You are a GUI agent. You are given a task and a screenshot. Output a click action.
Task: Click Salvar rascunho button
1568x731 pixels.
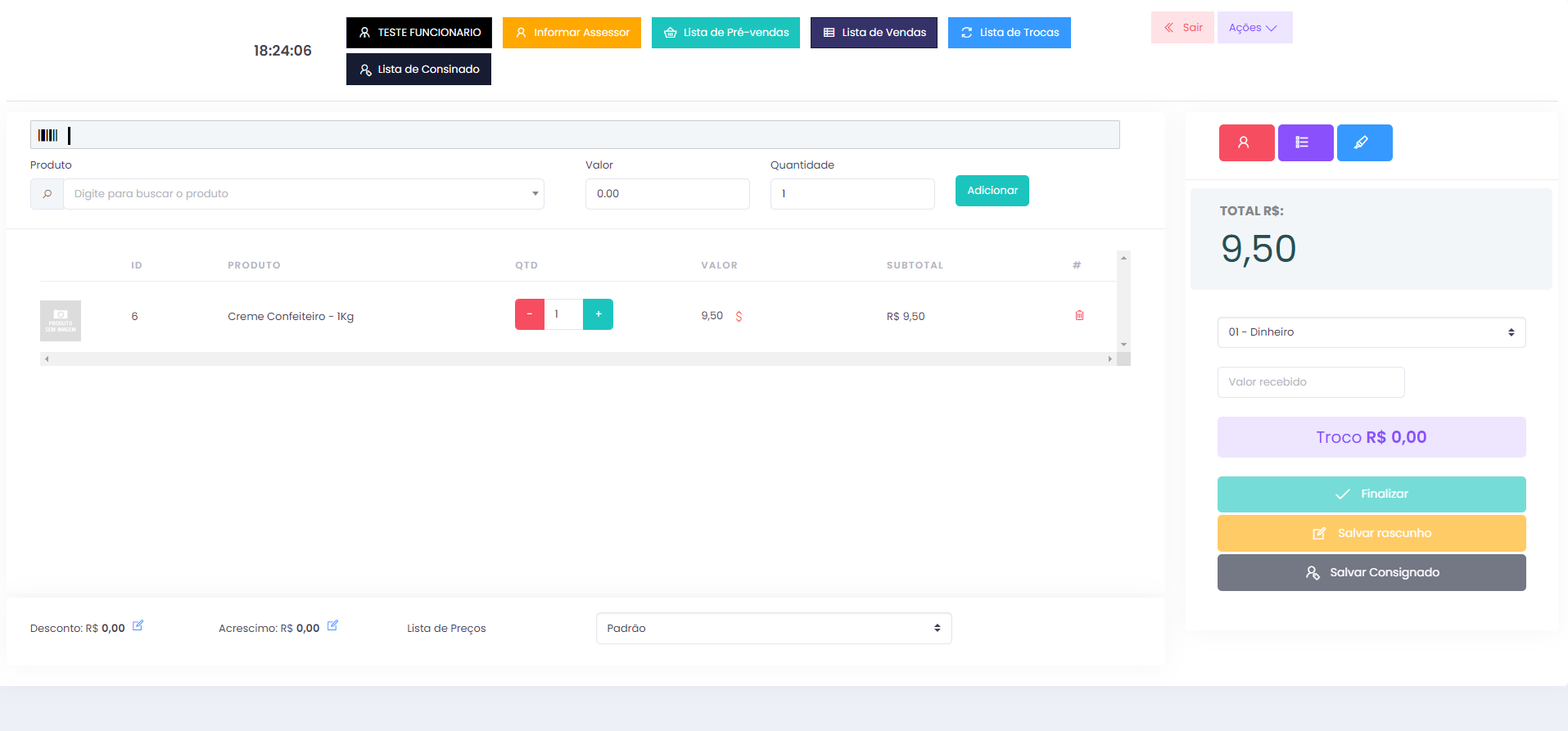(x=1371, y=533)
